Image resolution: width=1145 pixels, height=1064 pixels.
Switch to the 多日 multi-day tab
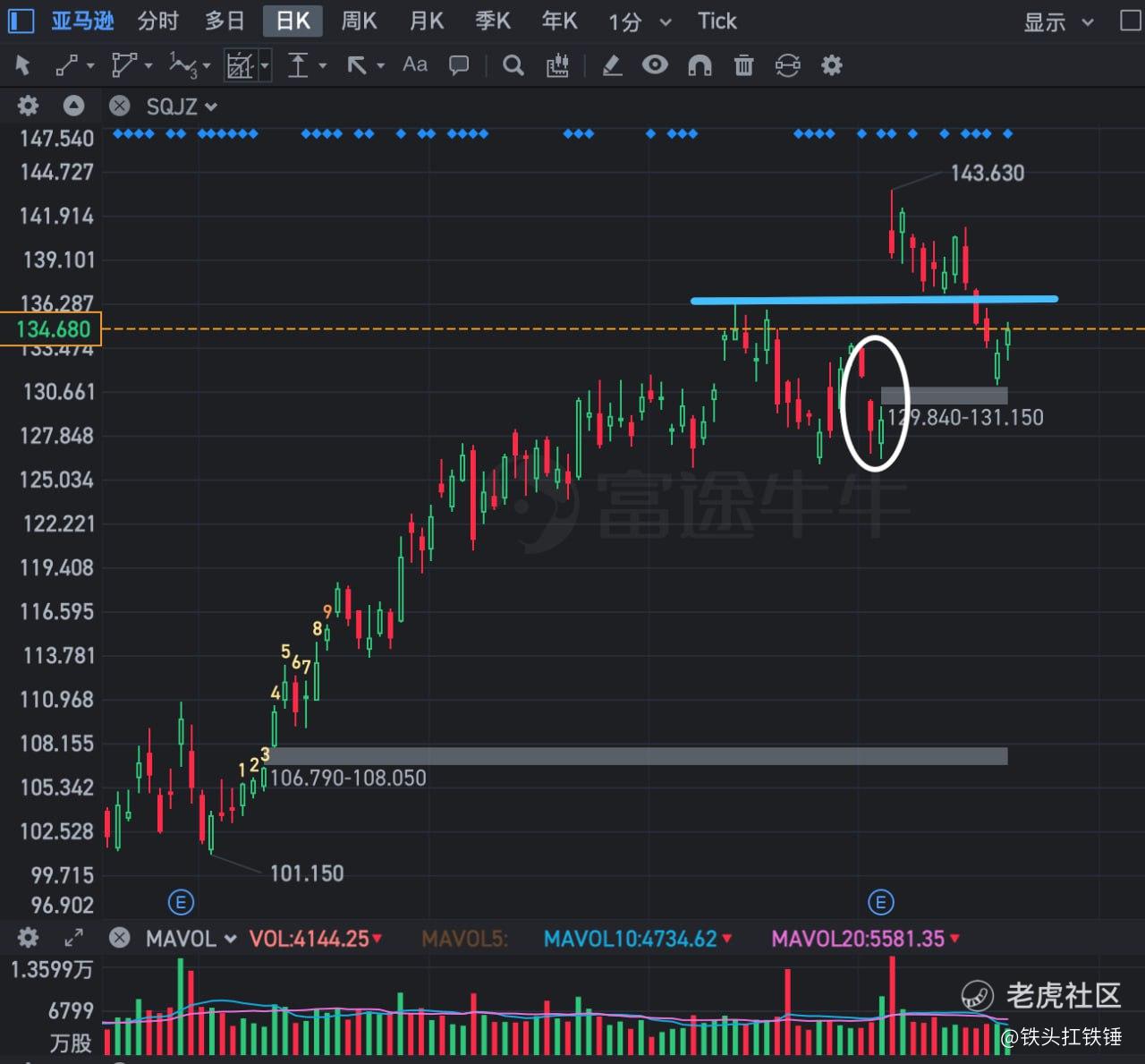[225, 21]
